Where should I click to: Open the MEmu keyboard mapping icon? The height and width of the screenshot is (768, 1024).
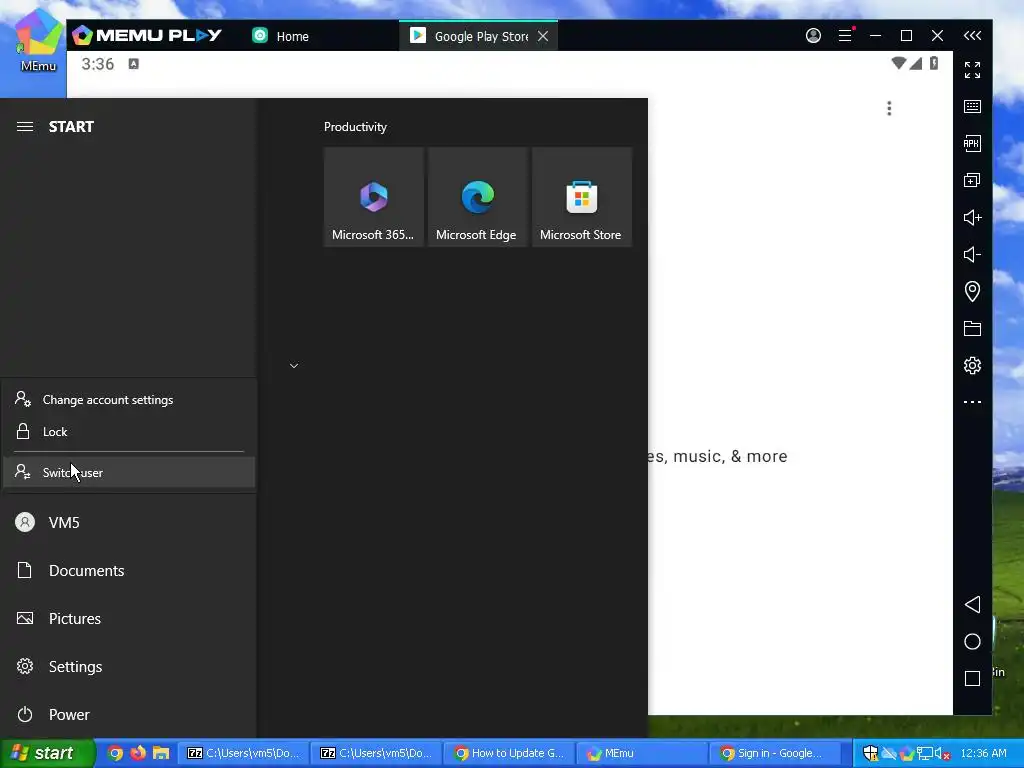point(972,106)
